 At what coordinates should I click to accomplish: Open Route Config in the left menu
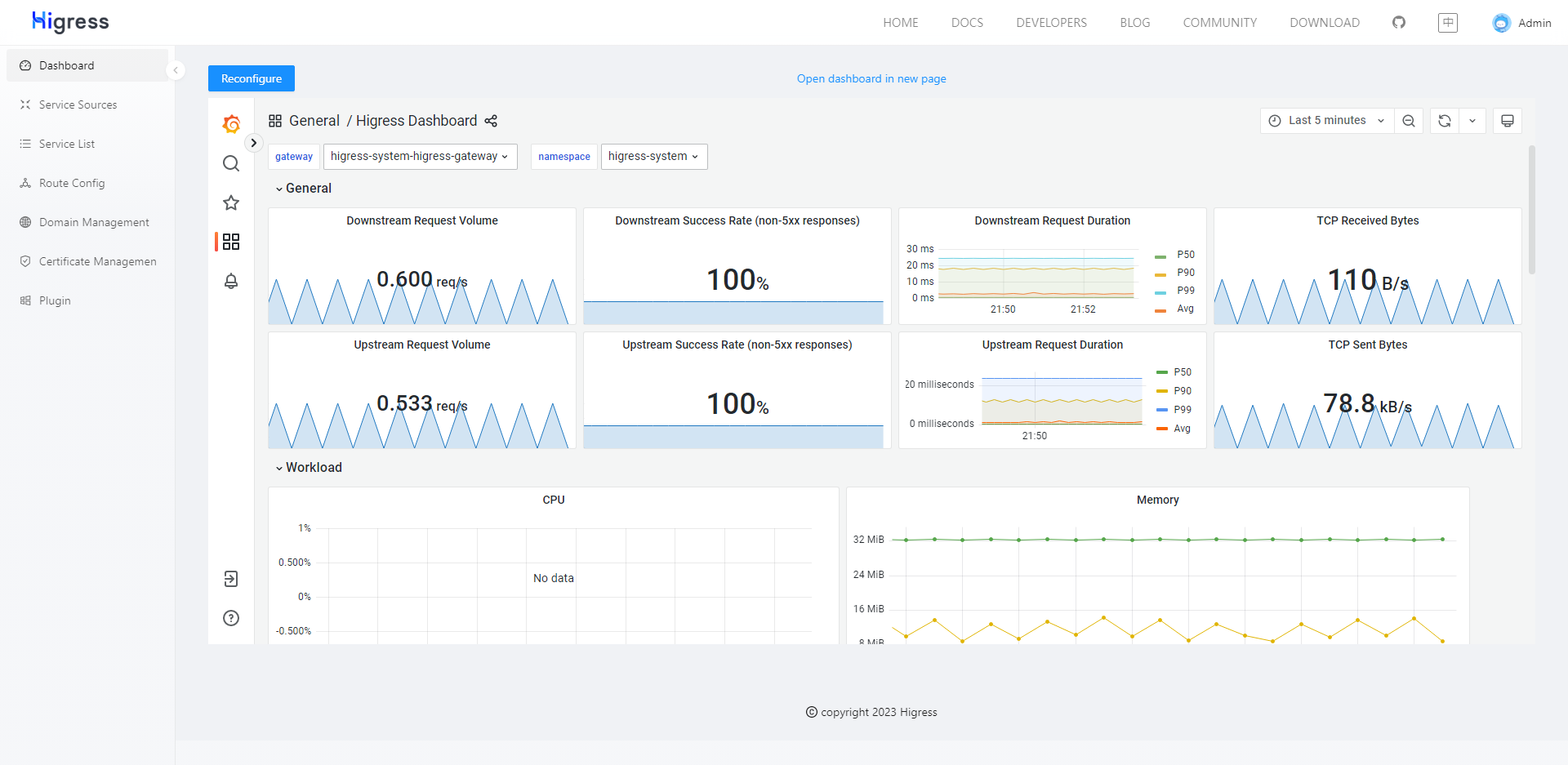pos(87,183)
